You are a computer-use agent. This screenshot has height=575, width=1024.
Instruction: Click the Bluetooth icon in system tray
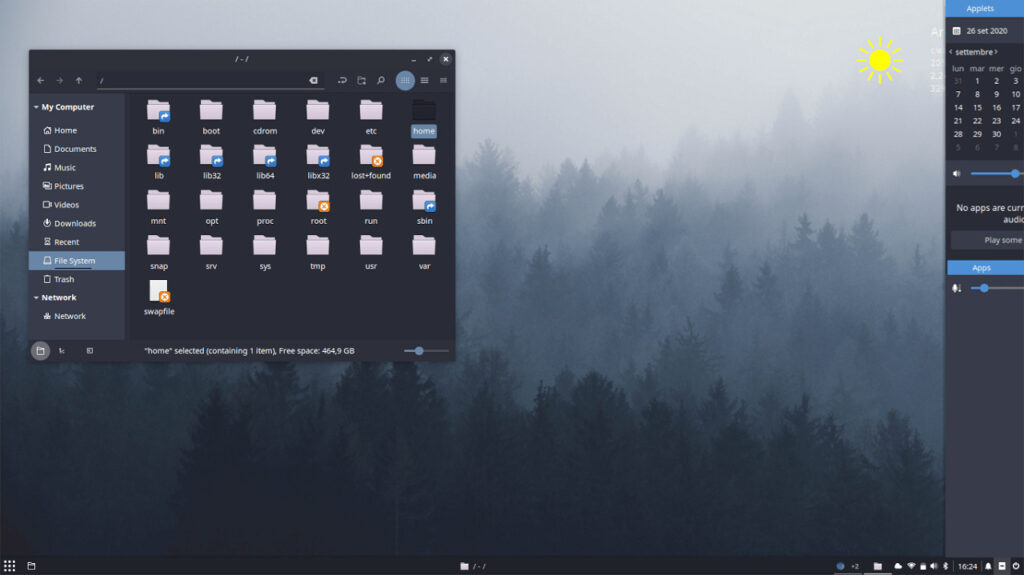click(x=946, y=566)
